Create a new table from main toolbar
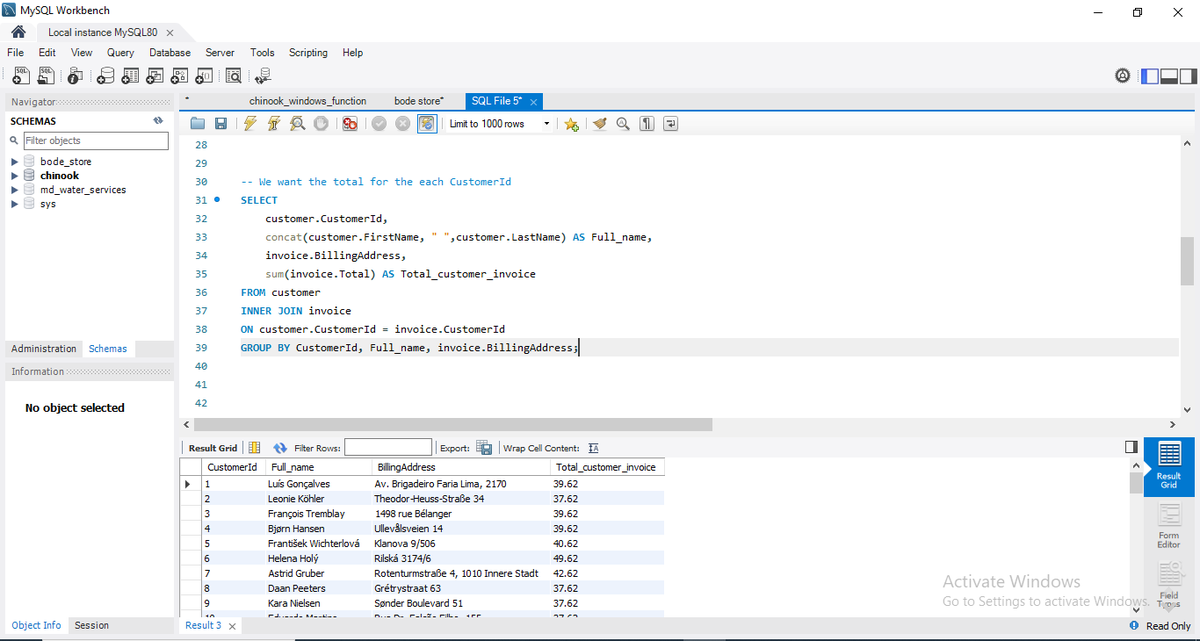 coord(131,75)
